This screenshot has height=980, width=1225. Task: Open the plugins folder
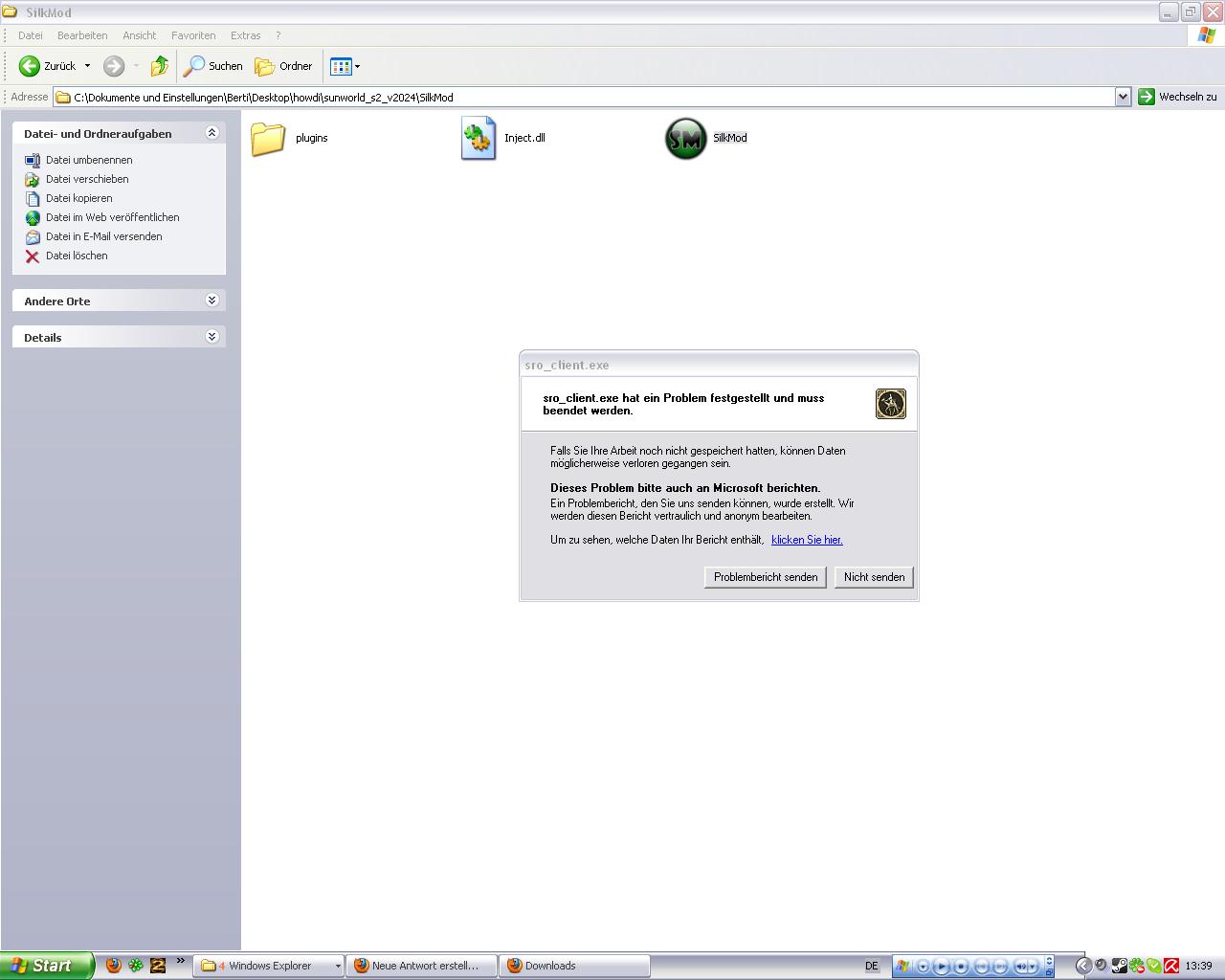point(268,139)
